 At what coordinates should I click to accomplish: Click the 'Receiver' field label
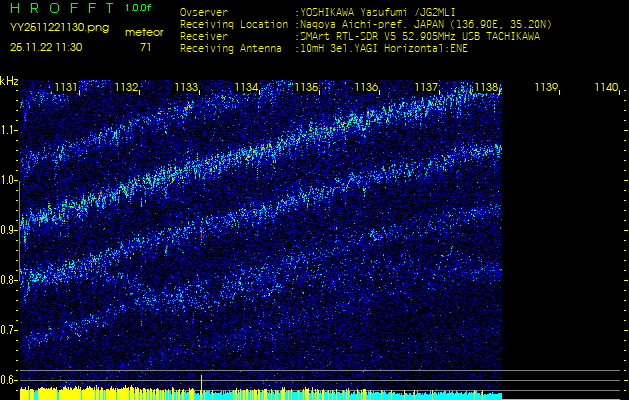pyautogui.click(x=204, y=37)
